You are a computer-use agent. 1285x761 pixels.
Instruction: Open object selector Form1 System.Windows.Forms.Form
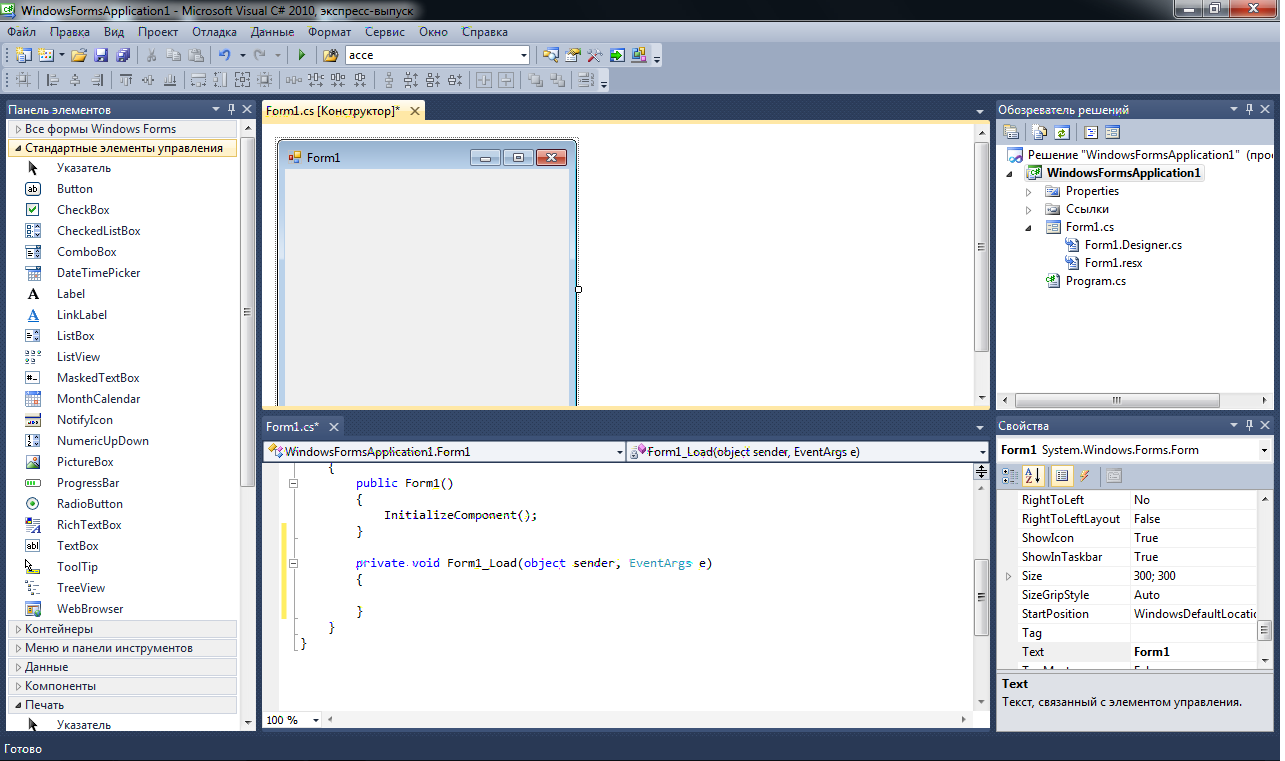pyautogui.click(x=1135, y=450)
